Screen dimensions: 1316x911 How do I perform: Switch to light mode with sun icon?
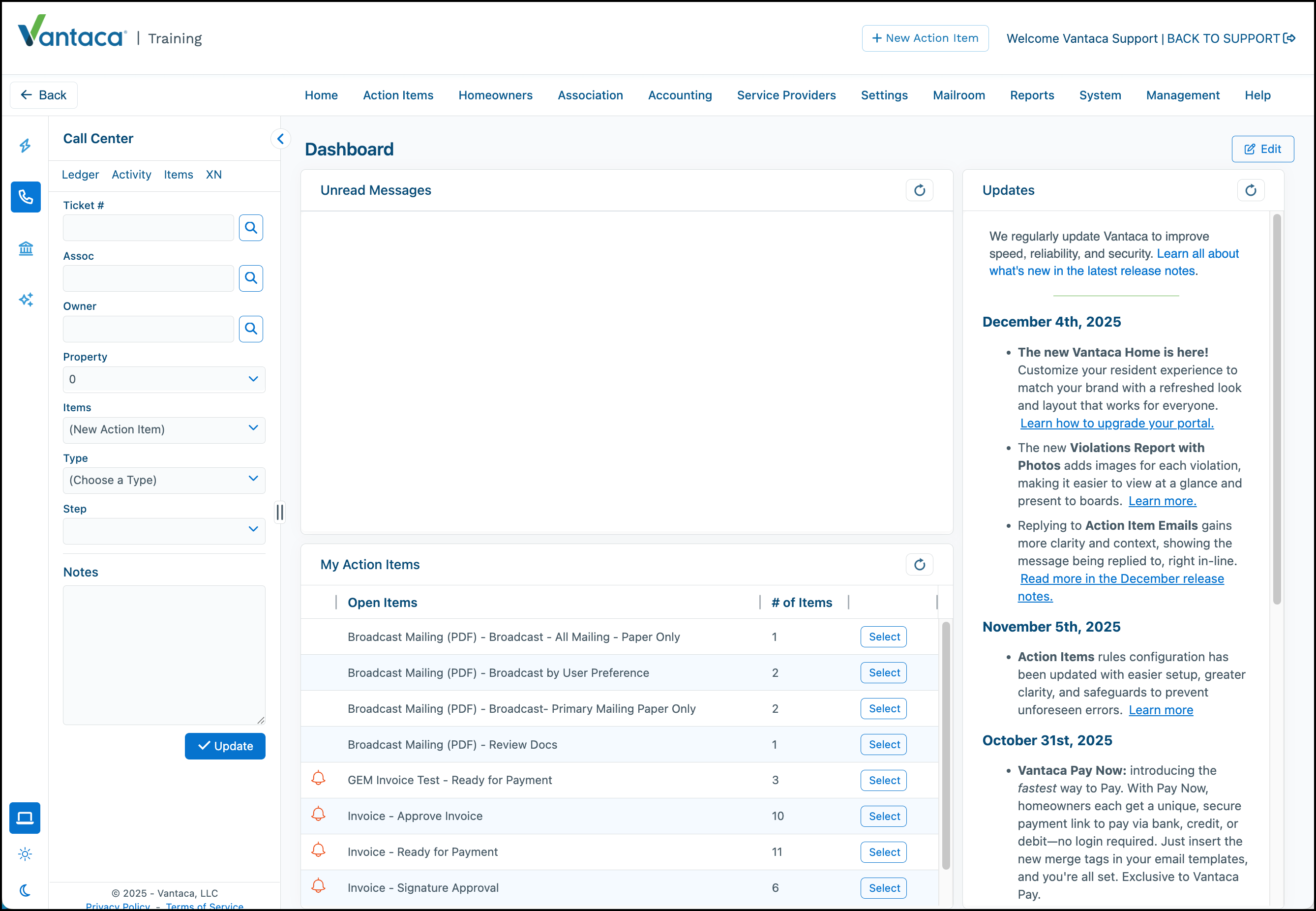tap(25, 854)
